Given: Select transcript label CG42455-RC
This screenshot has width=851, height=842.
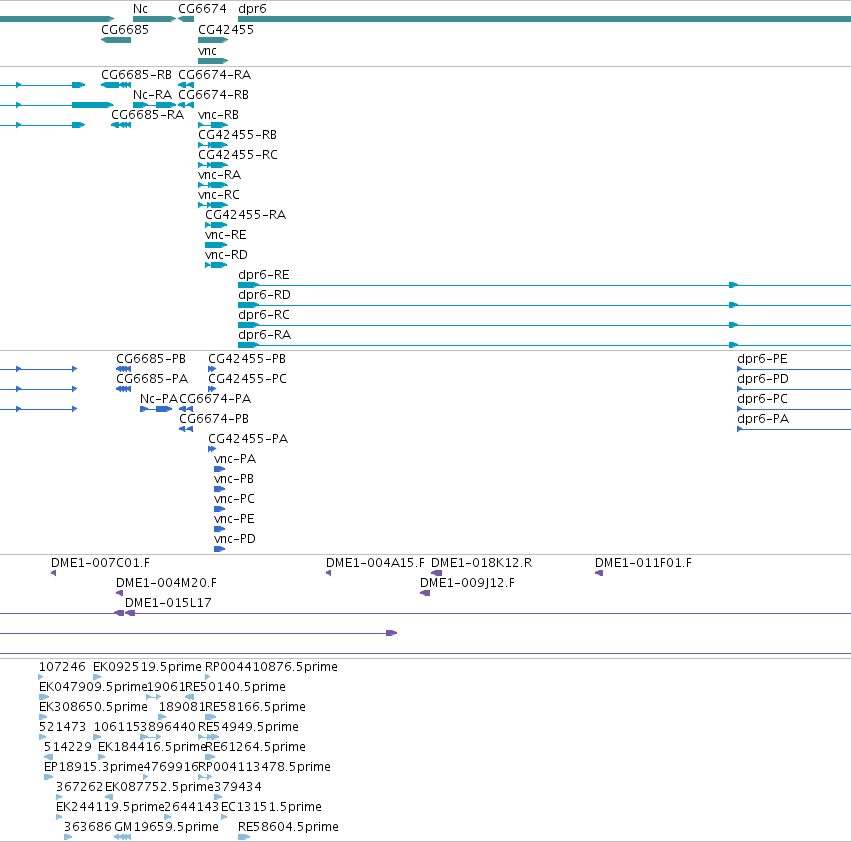Looking at the screenshot, I should [238, 155].
